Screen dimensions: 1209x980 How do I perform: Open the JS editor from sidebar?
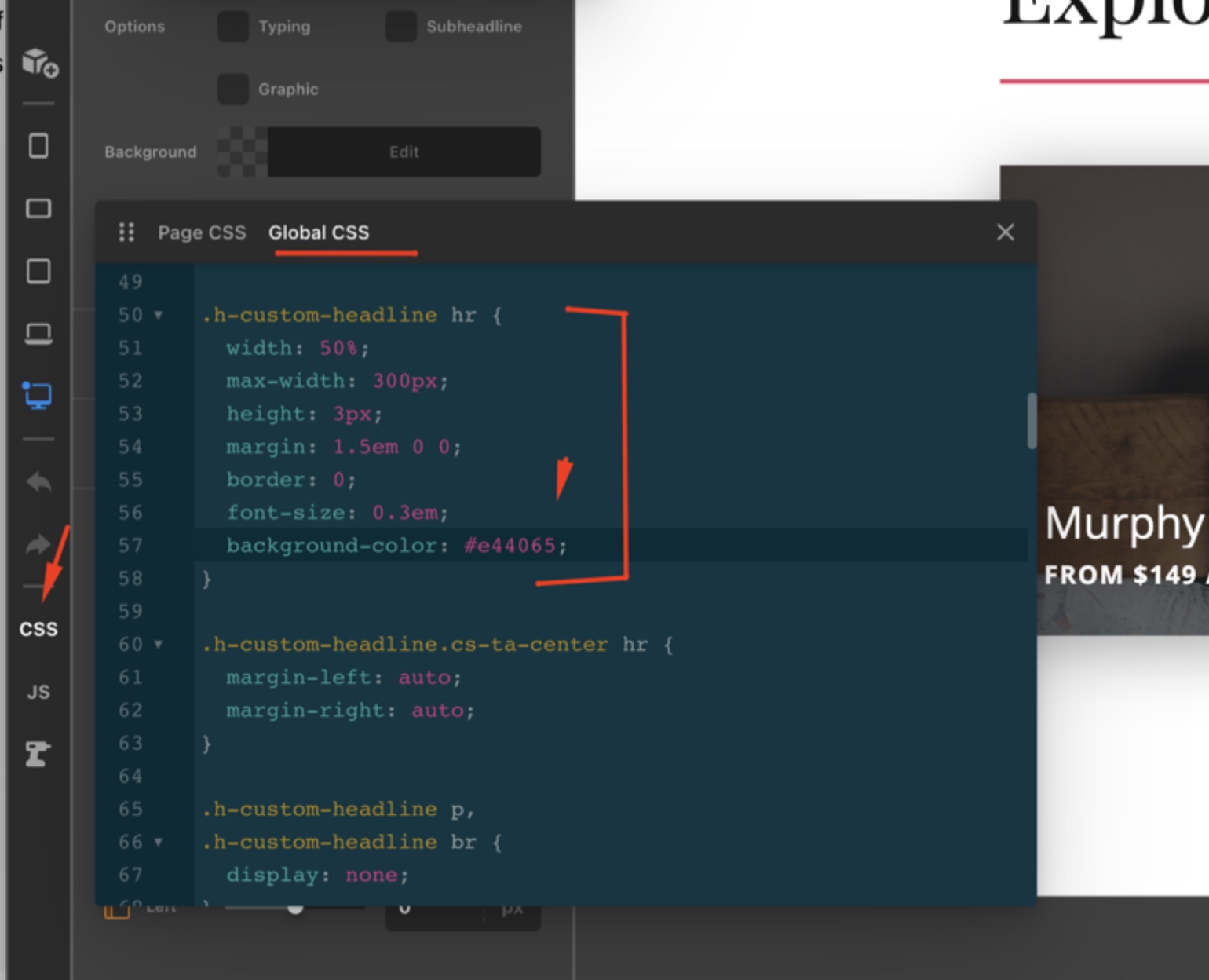38,692
